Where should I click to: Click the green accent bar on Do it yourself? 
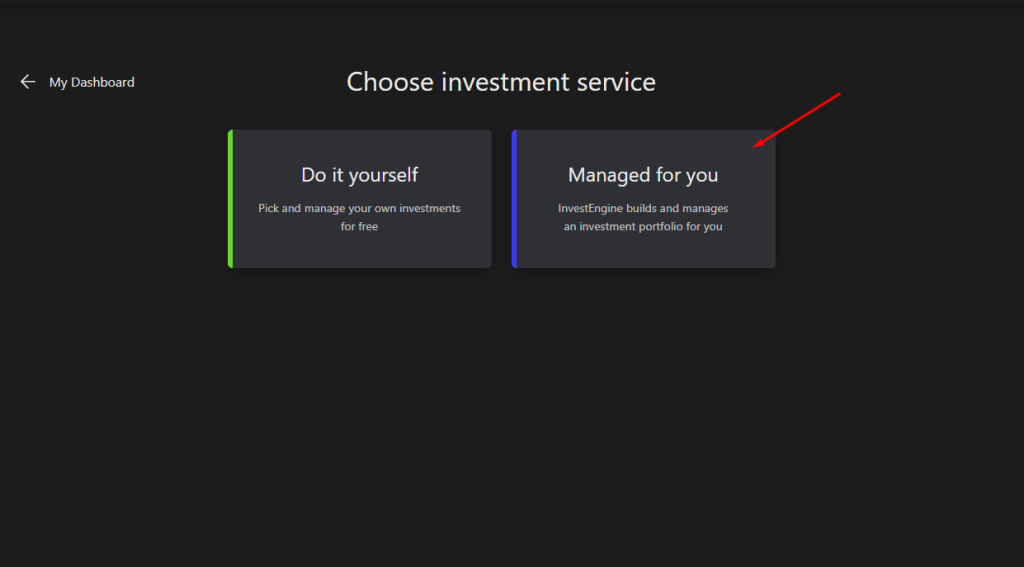click(230, 199)
